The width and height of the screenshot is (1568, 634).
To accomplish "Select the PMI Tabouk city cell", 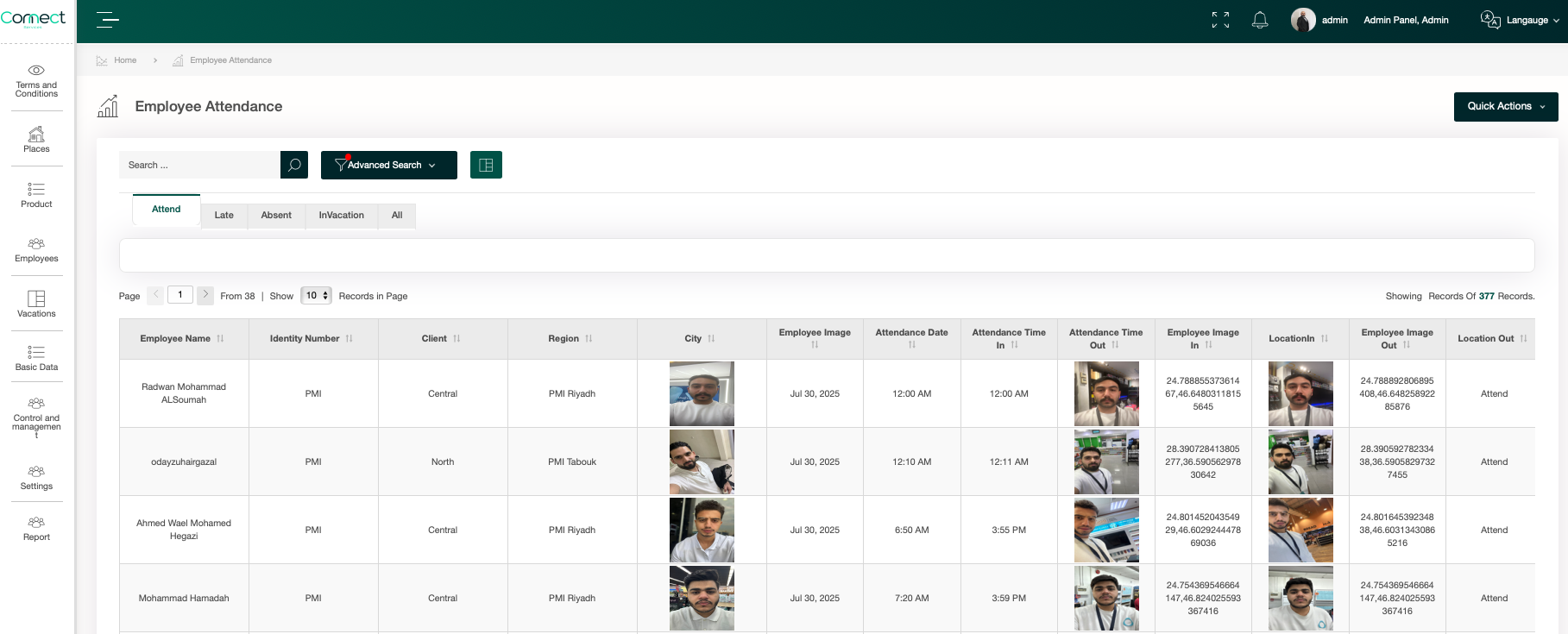I will [572, 461].
